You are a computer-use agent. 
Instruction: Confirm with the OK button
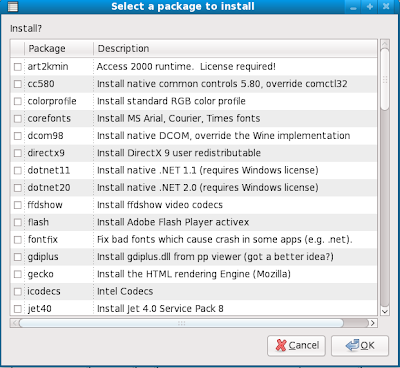360,345
